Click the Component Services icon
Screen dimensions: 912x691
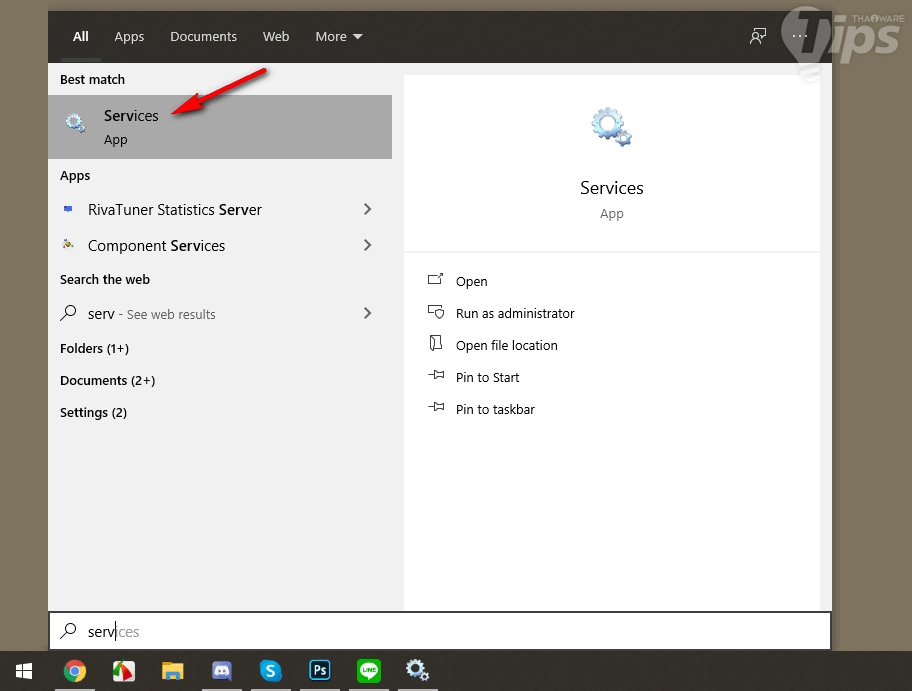[x=68, y=244]
